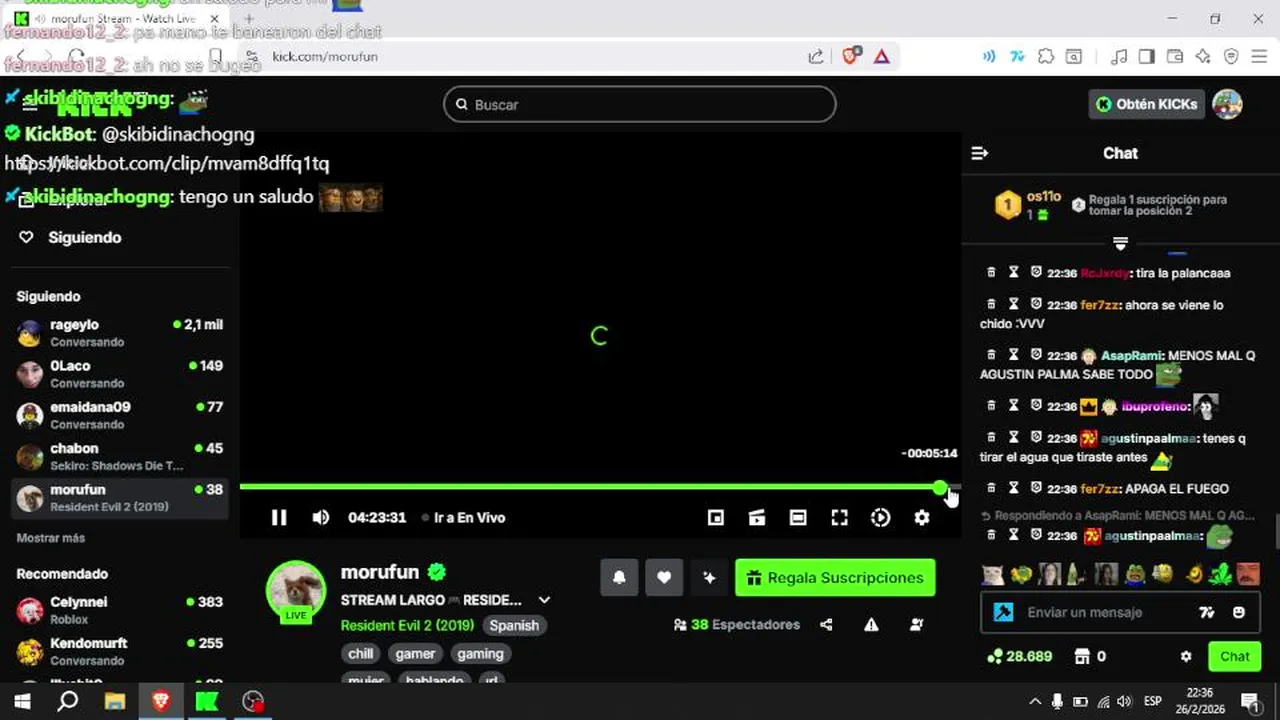Open the KICKs balance 28.689
This screenshot has width=1280, height=720.
pyautogui.click(x=1019, y=657)
